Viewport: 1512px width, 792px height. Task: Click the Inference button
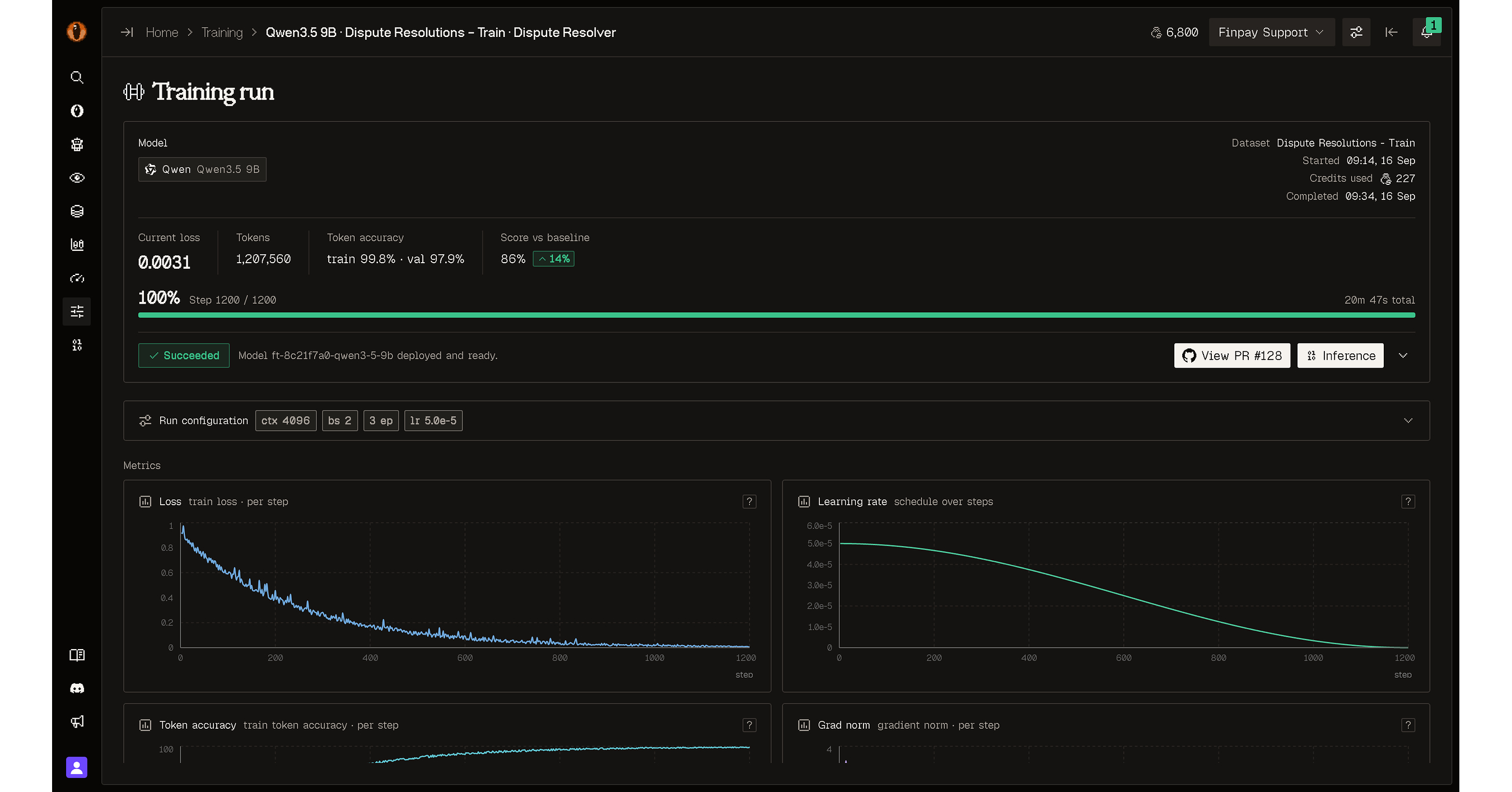pos(1341,356)
